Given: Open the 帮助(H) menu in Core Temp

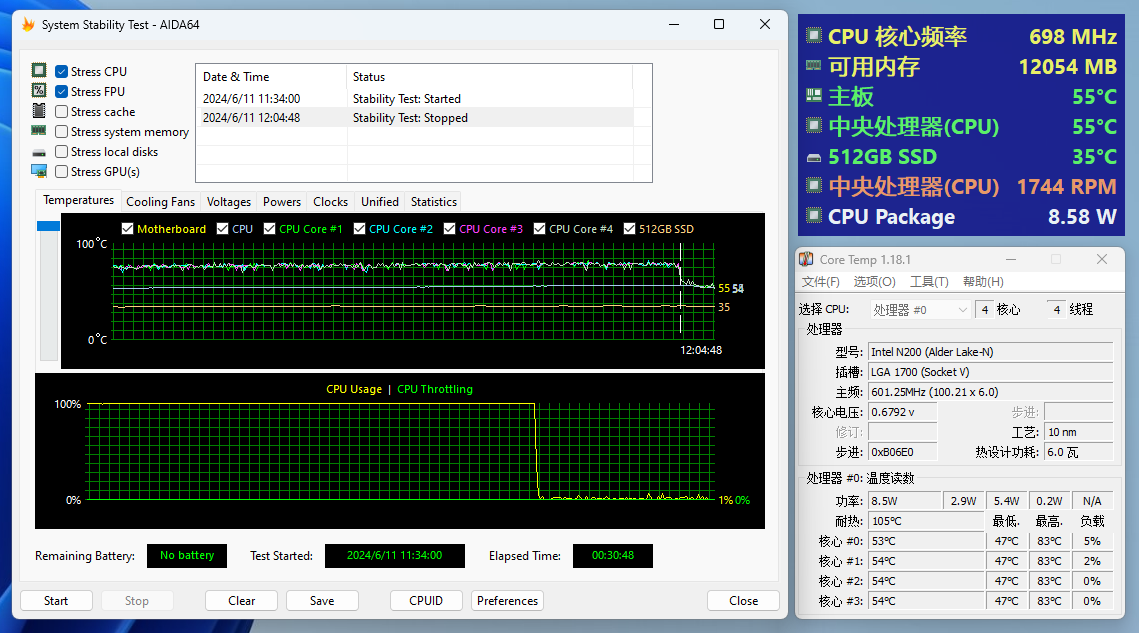Looking at the screenshot, I should [x=984, y=282].
